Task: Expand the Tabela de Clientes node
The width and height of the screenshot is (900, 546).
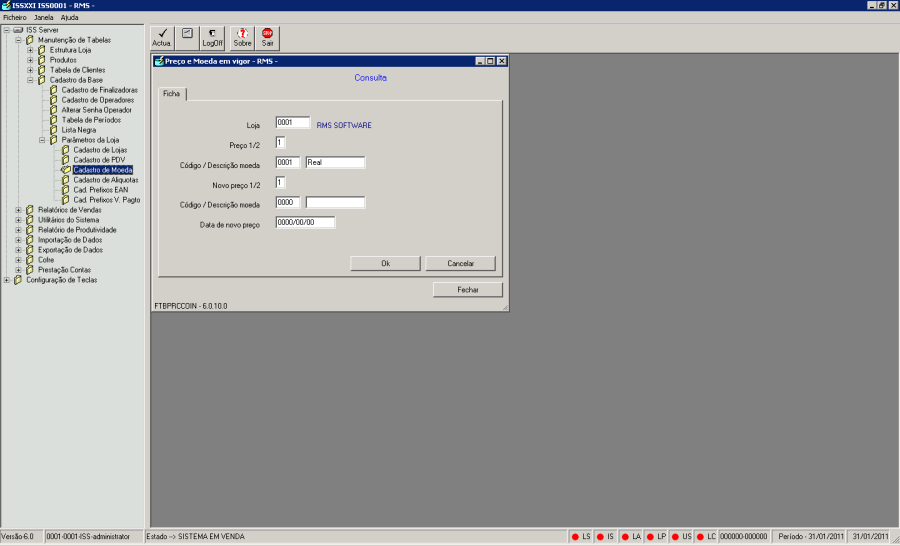Action: (x=30, y=70)
